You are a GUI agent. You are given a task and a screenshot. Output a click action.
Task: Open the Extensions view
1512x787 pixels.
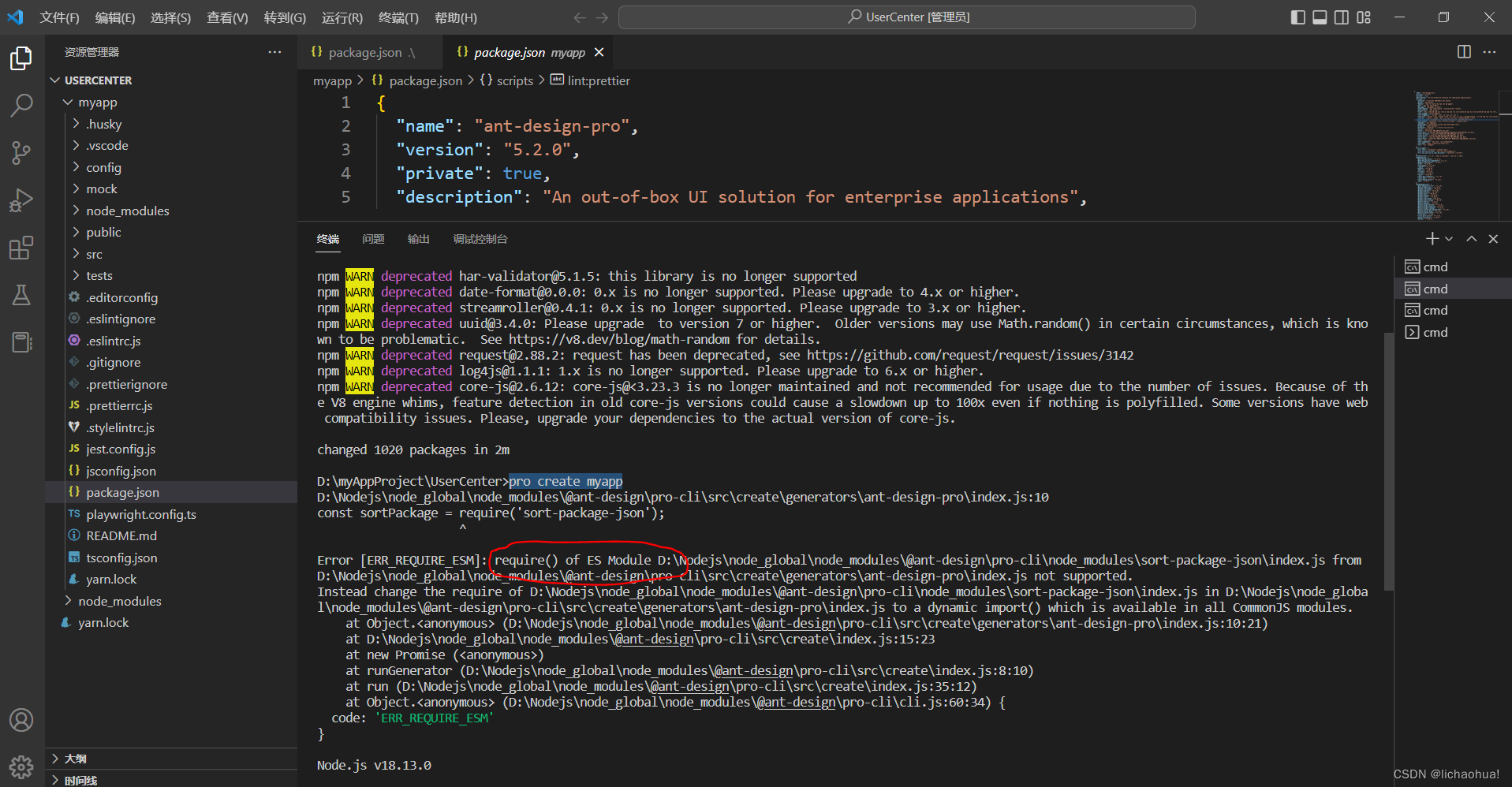click(21, 248)
